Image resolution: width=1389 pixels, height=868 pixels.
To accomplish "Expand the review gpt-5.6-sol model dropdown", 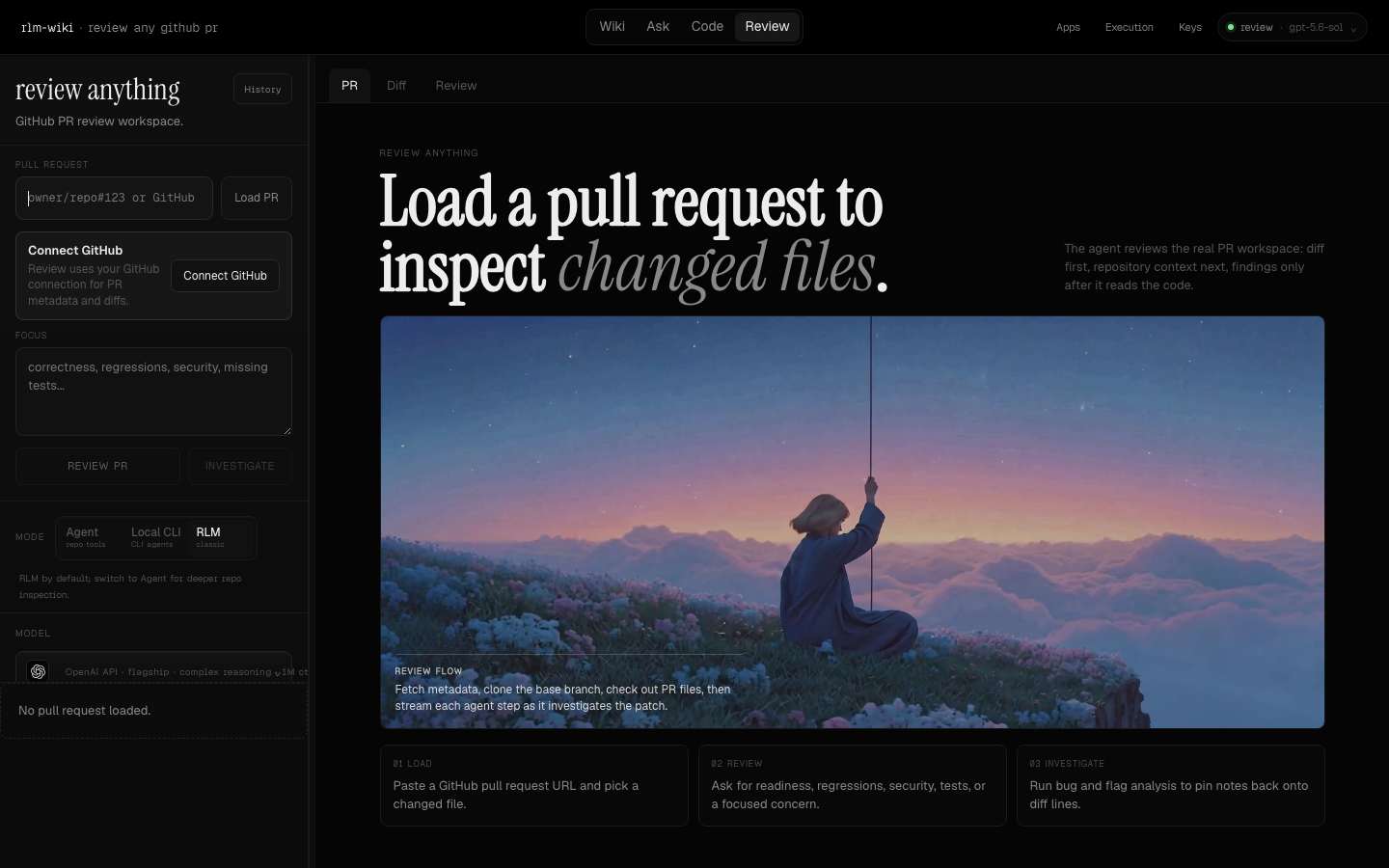I will [x=1293, y=27].
